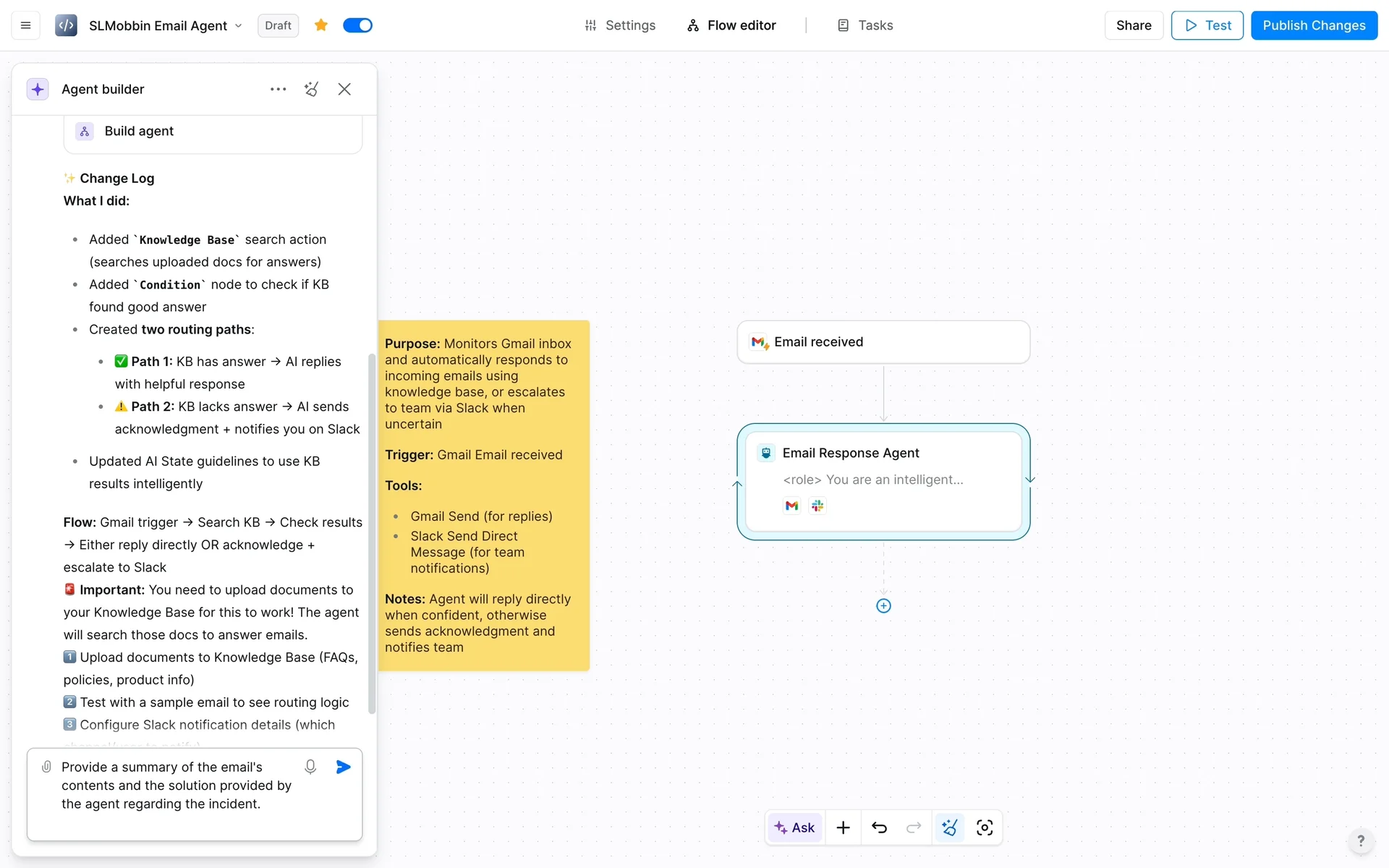Image resolution: width=1389 pixels, height=868 pixels.
Task: Click the hamburger menu icon
Action: click(25, 25)
